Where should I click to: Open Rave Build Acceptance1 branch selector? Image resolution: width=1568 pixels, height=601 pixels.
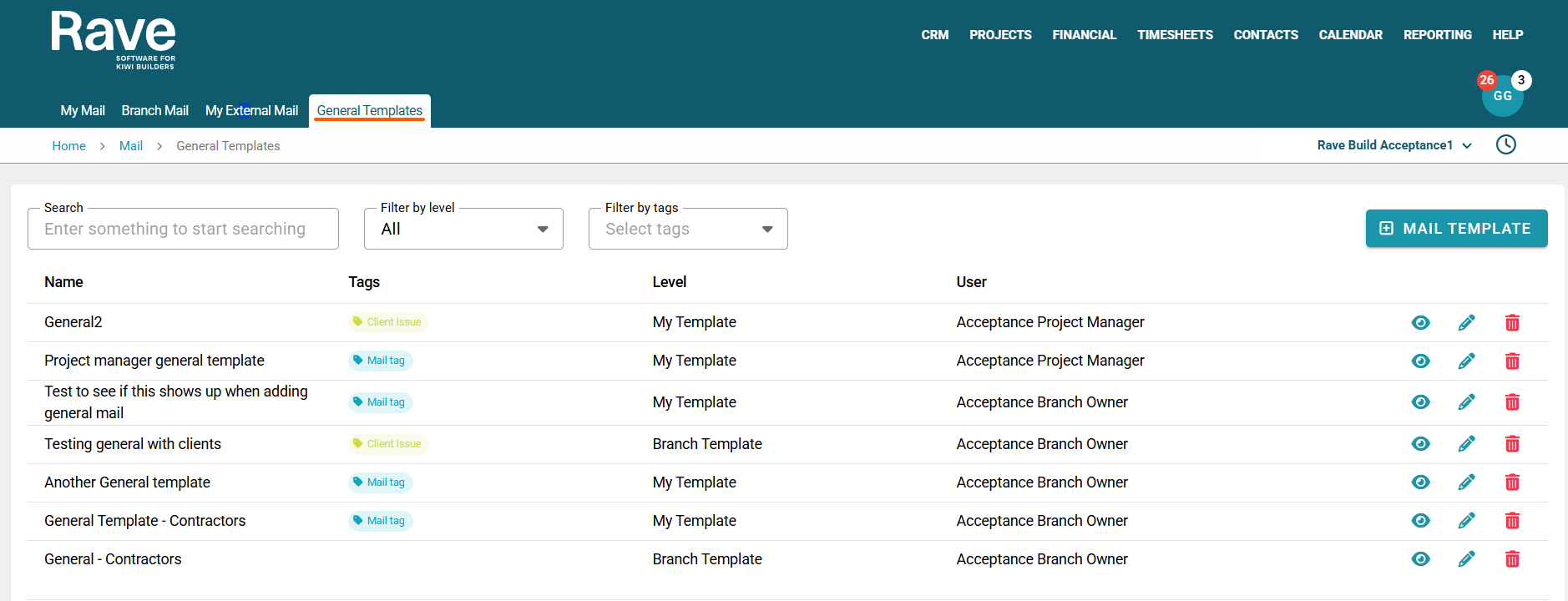tap(1393, 145)
